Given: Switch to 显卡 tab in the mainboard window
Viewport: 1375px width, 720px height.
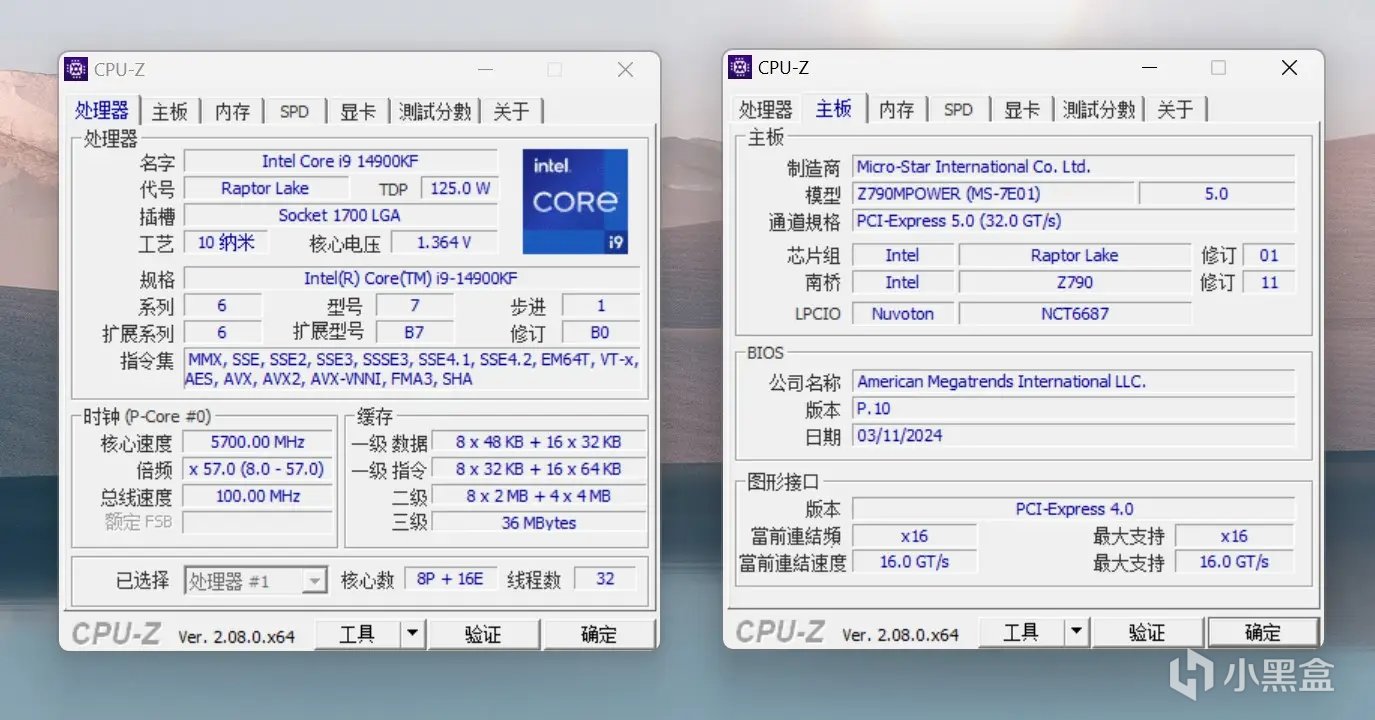Looking at the screenshot, I should 1021,109.
